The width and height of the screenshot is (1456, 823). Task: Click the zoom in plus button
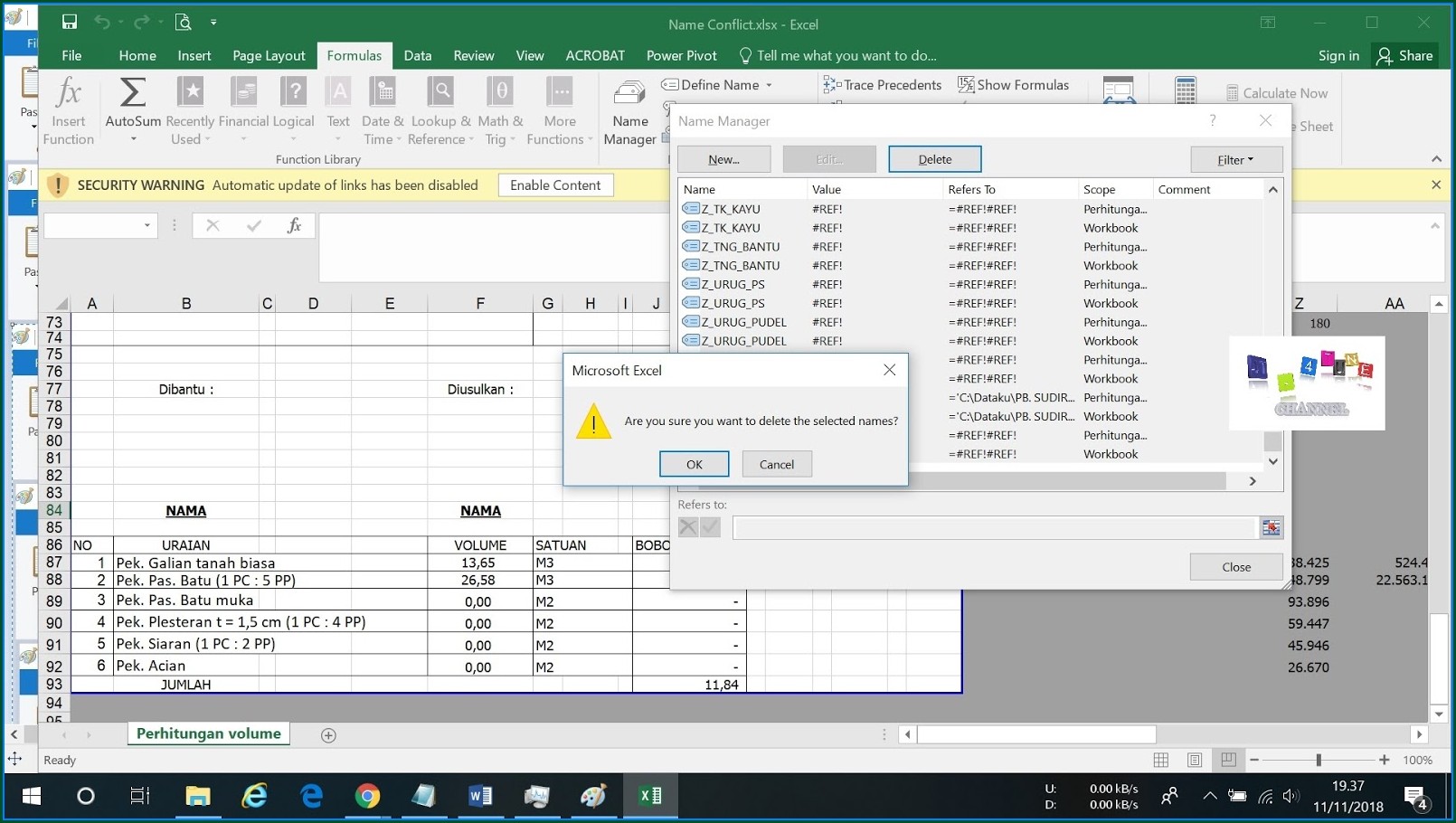point(1384,760)
